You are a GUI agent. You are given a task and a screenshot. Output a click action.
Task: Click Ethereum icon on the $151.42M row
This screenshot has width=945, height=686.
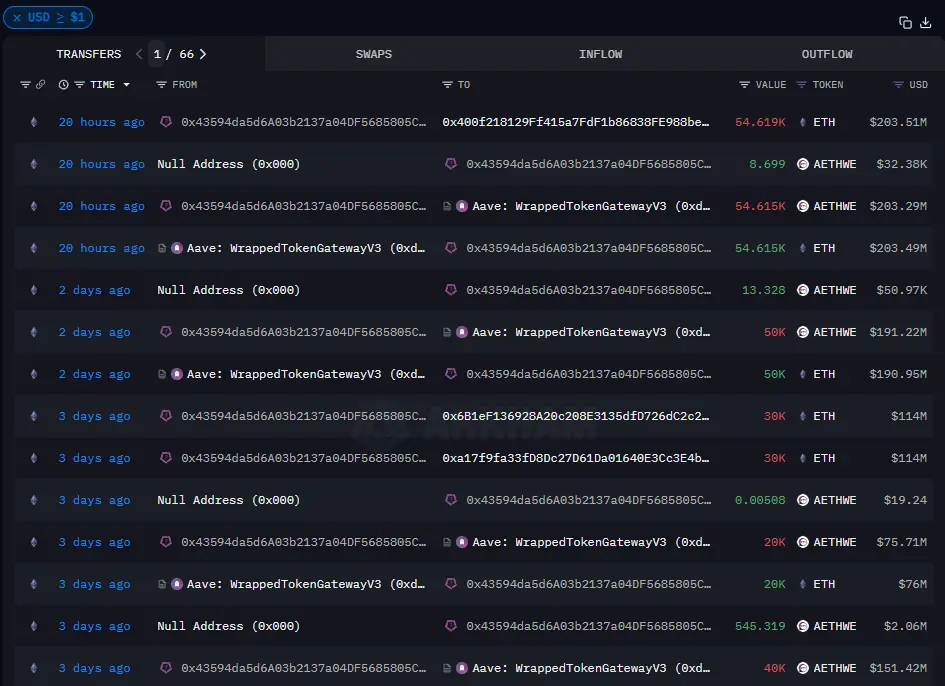click(x=34, y=668)
